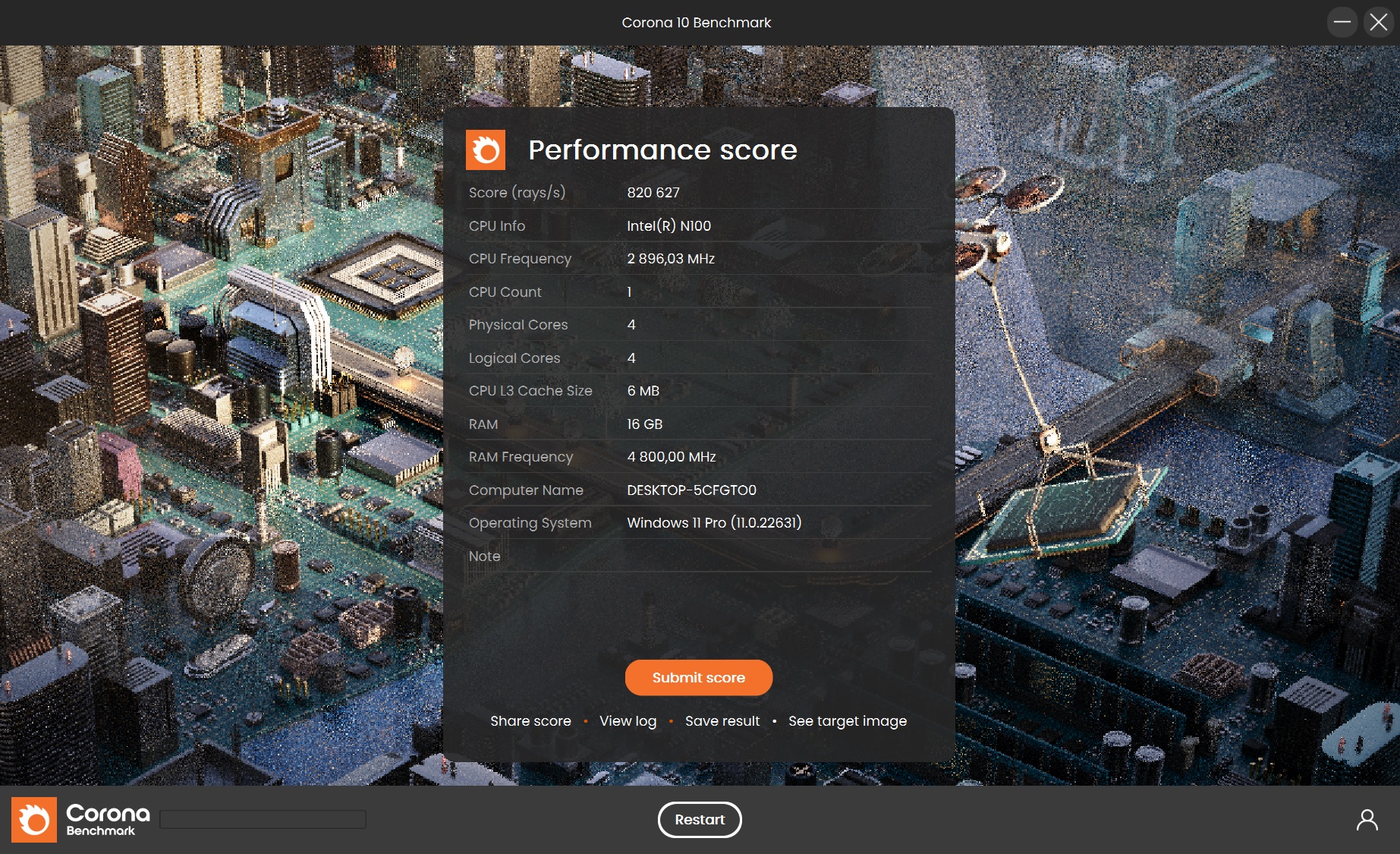Select the computer name DESKTOP-5CFGTO0

point(691,490)
